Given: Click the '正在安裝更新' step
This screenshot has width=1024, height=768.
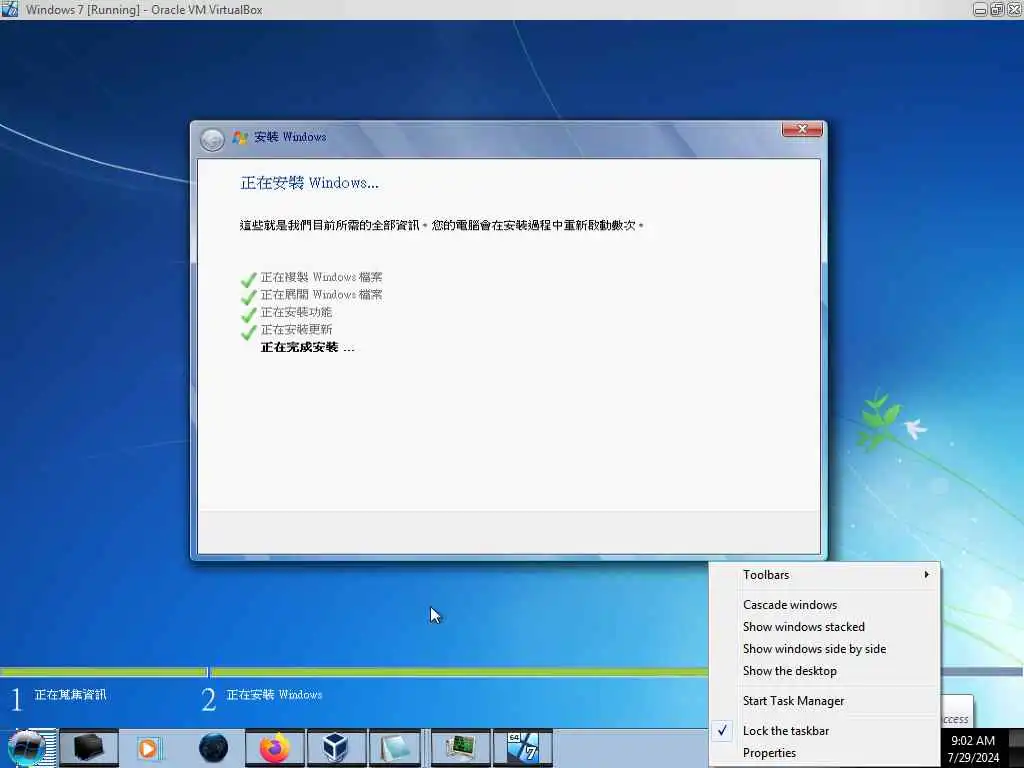Looking at the screenshot, I should tap(296, 330).
